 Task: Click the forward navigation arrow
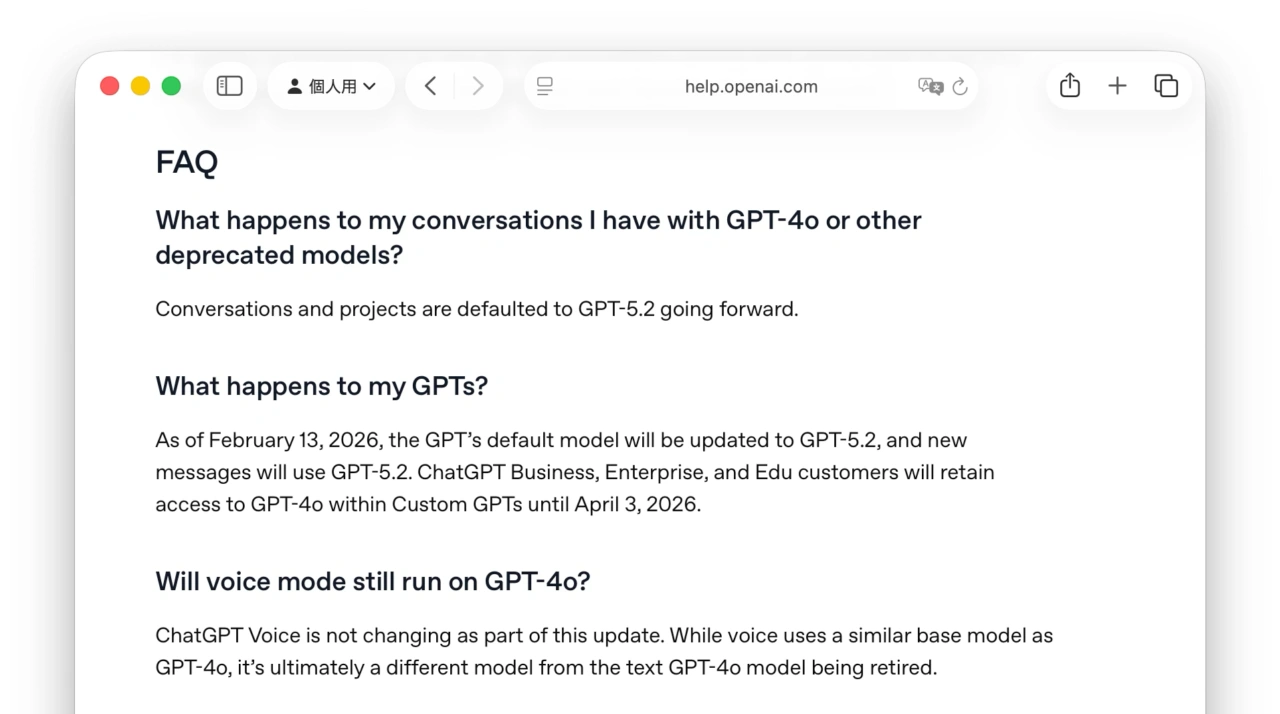(478, 86)
